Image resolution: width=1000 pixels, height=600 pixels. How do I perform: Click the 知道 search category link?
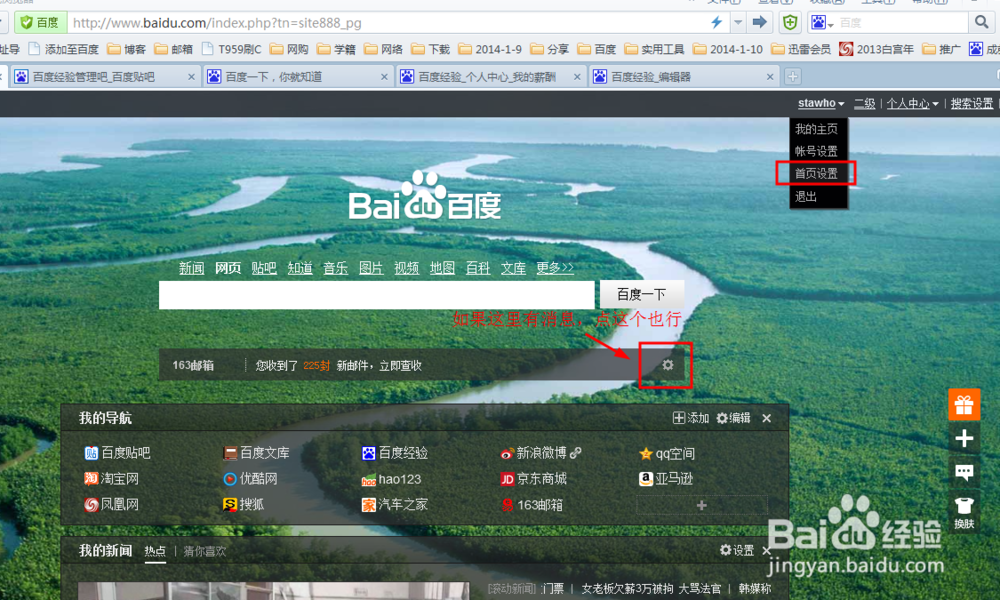(x=300, y=268)
